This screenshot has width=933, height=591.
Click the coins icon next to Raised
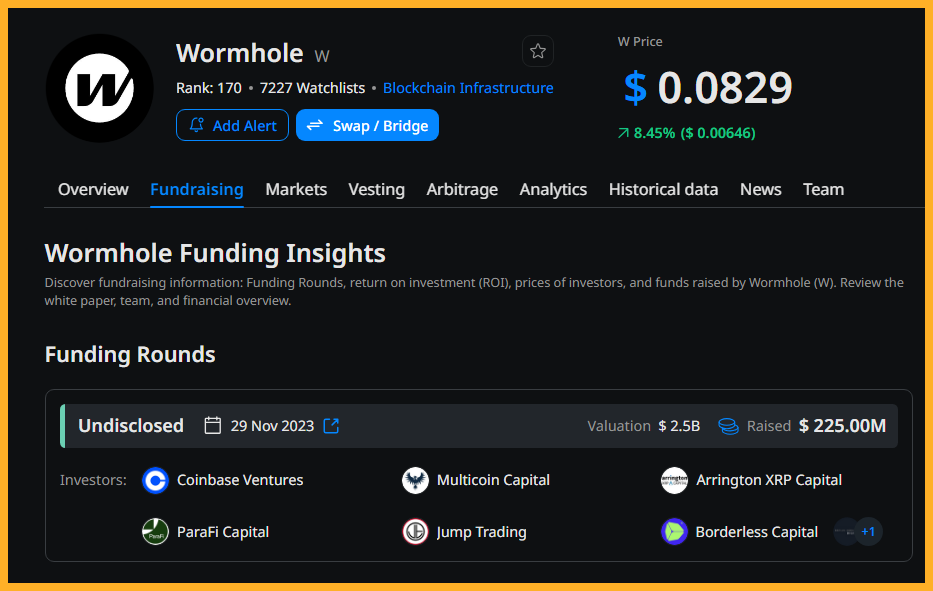click(x=728, y=426)
